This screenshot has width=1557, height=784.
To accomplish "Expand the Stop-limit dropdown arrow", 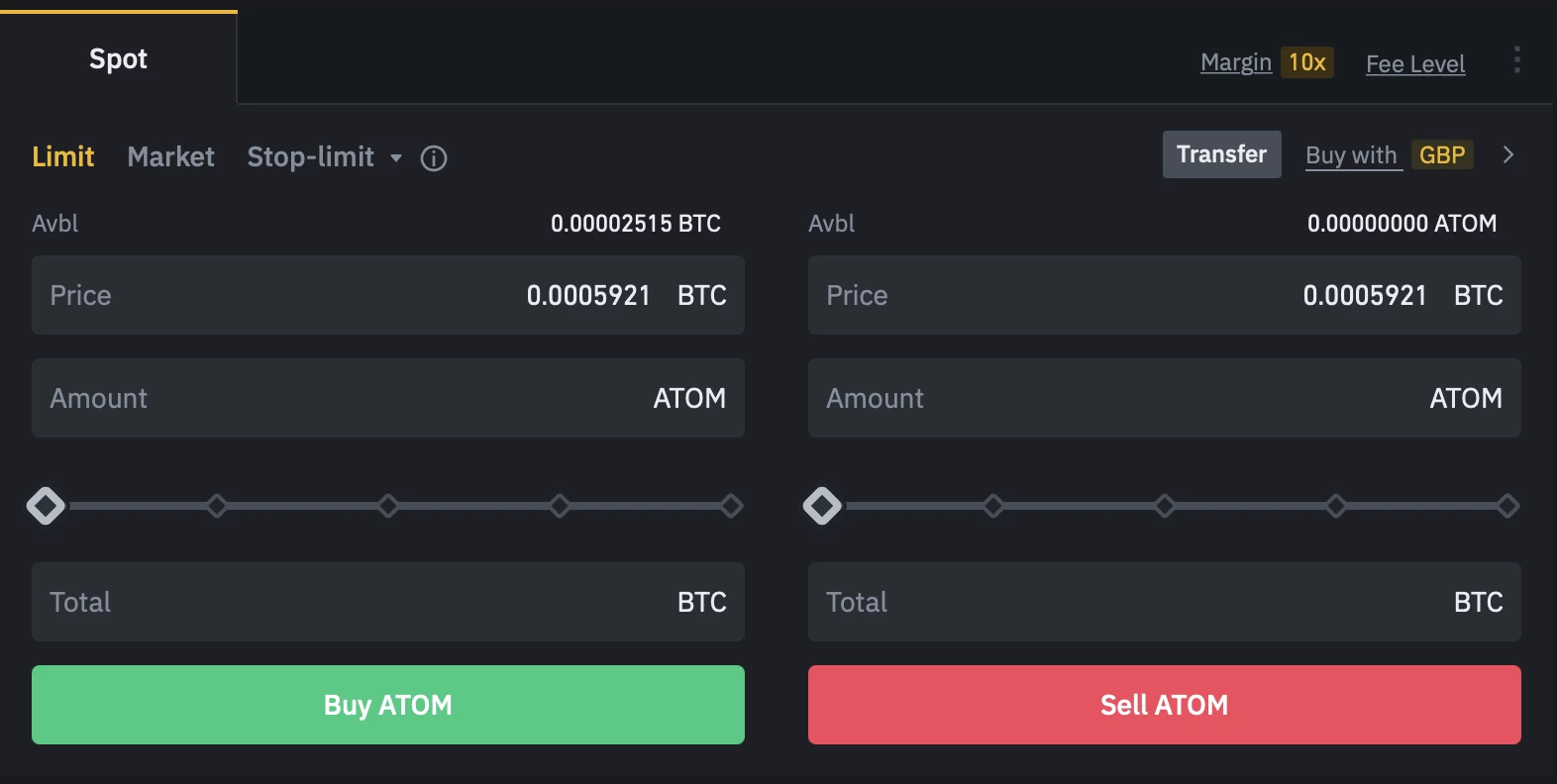I will click(396, 158).
